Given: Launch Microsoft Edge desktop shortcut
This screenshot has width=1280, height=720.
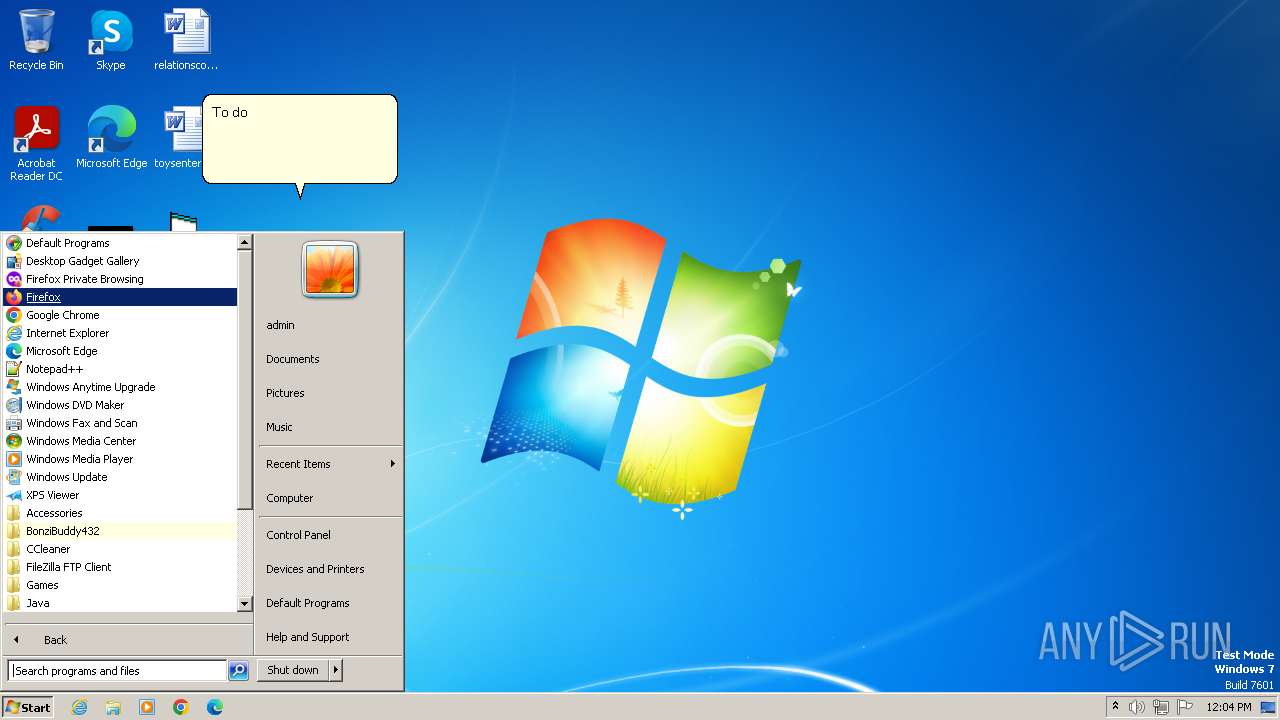Looking at the screenshot, I should [111, 137].
